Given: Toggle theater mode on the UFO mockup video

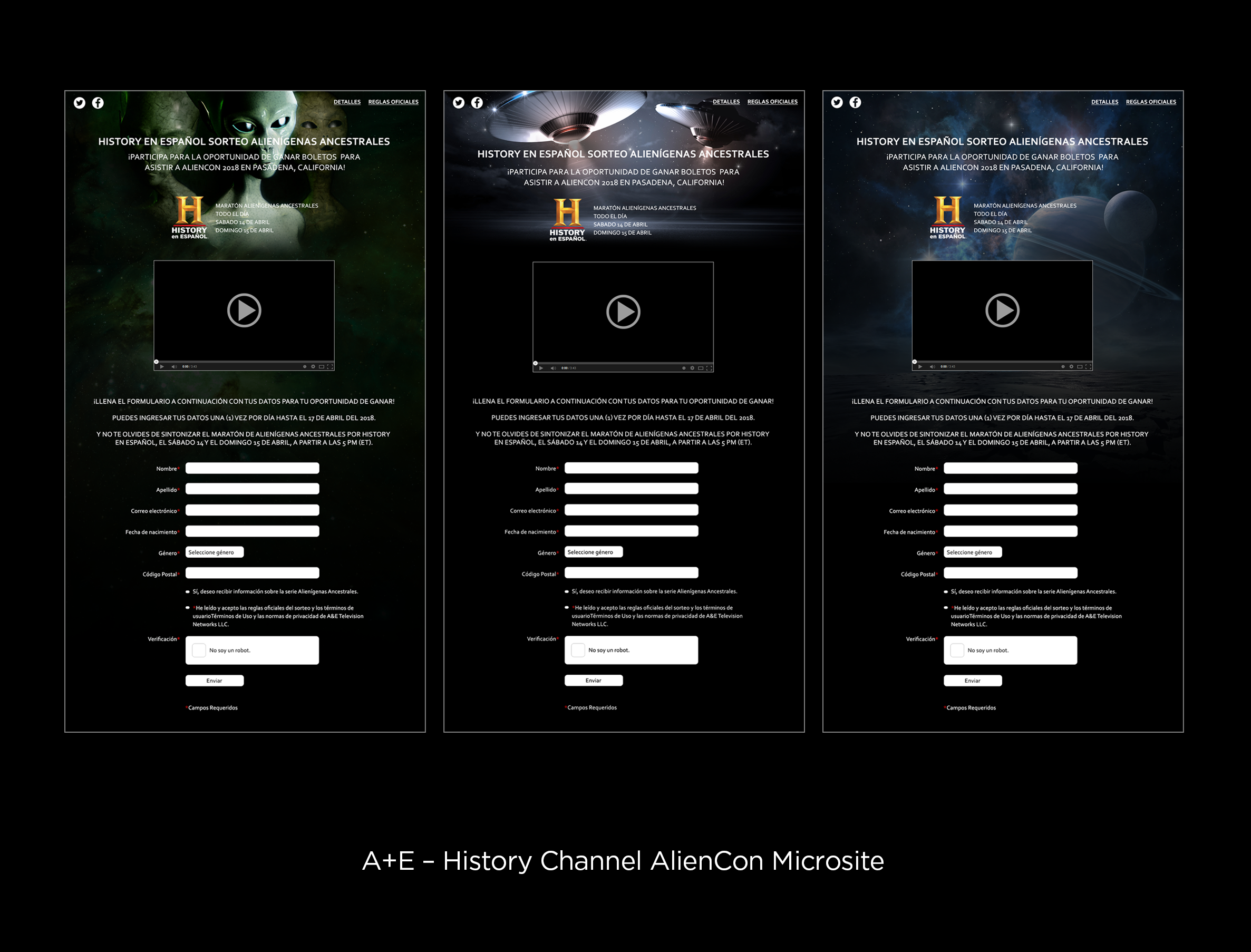Looking at the screenshot, I should (701, 368).
